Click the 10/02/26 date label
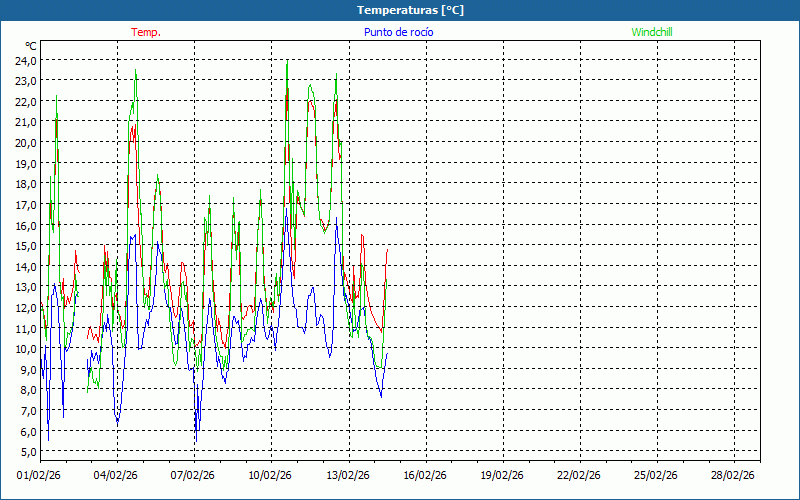Viewport: 800px width, 500px height. click(x=271, y=476)
